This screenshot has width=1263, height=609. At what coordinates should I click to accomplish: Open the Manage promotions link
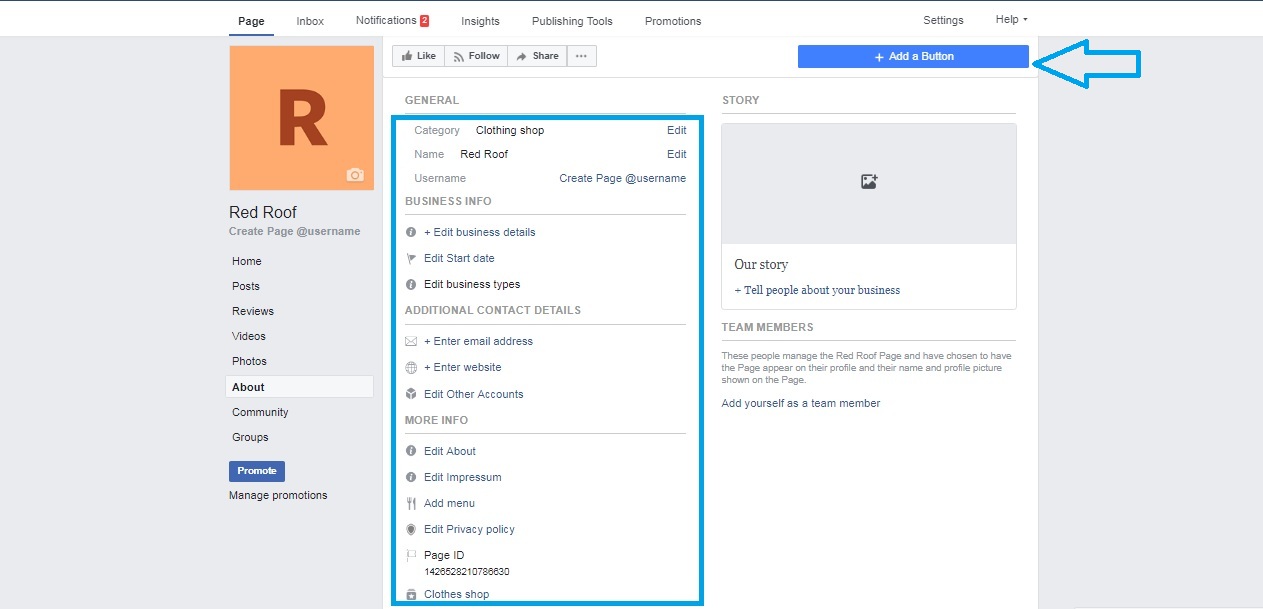278,495
